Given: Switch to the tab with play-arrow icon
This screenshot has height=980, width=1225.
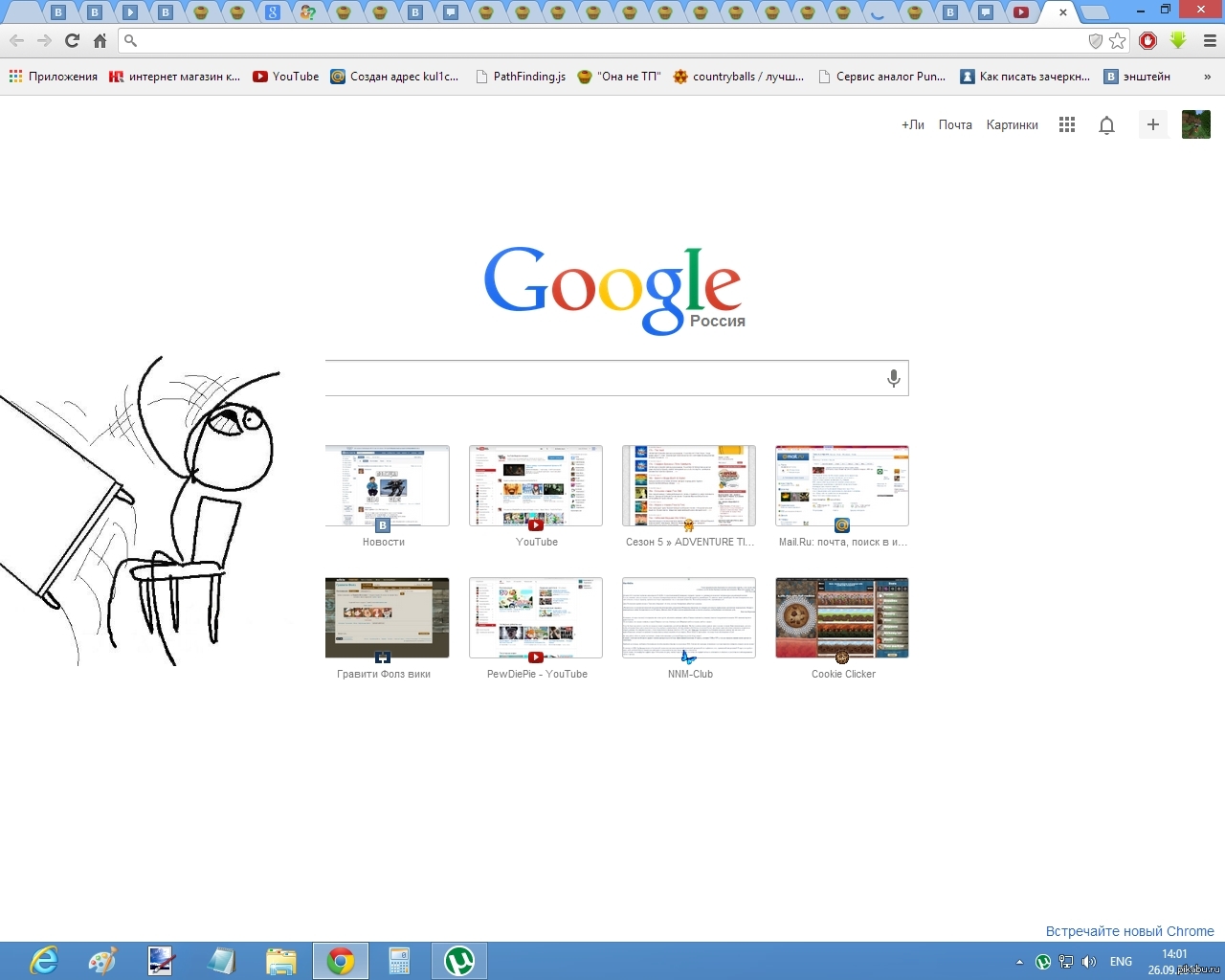Looking at the screenshot, I should pos(130,12).
